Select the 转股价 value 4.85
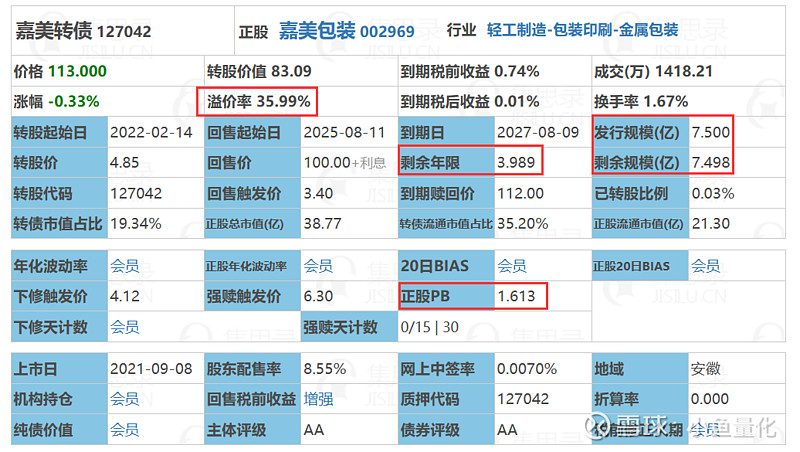 coord(124,163)
